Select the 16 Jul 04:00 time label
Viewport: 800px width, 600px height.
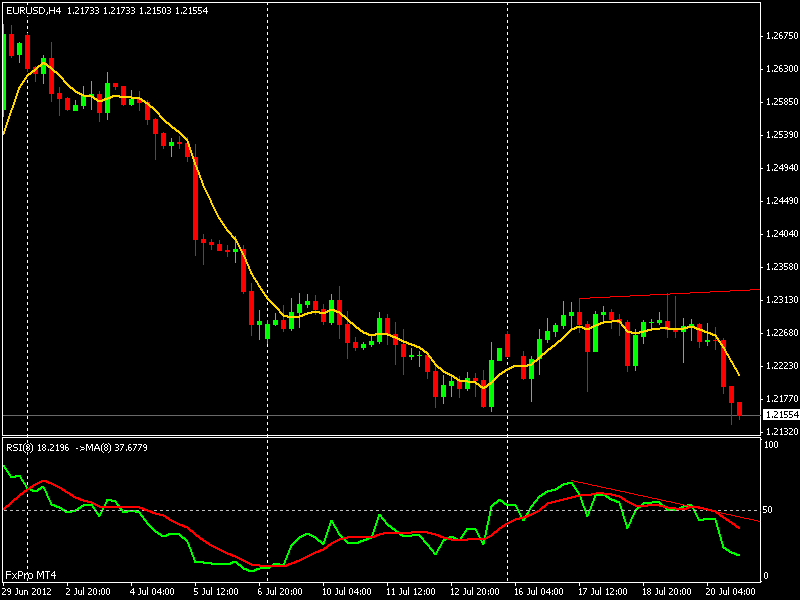click(539, 592)
